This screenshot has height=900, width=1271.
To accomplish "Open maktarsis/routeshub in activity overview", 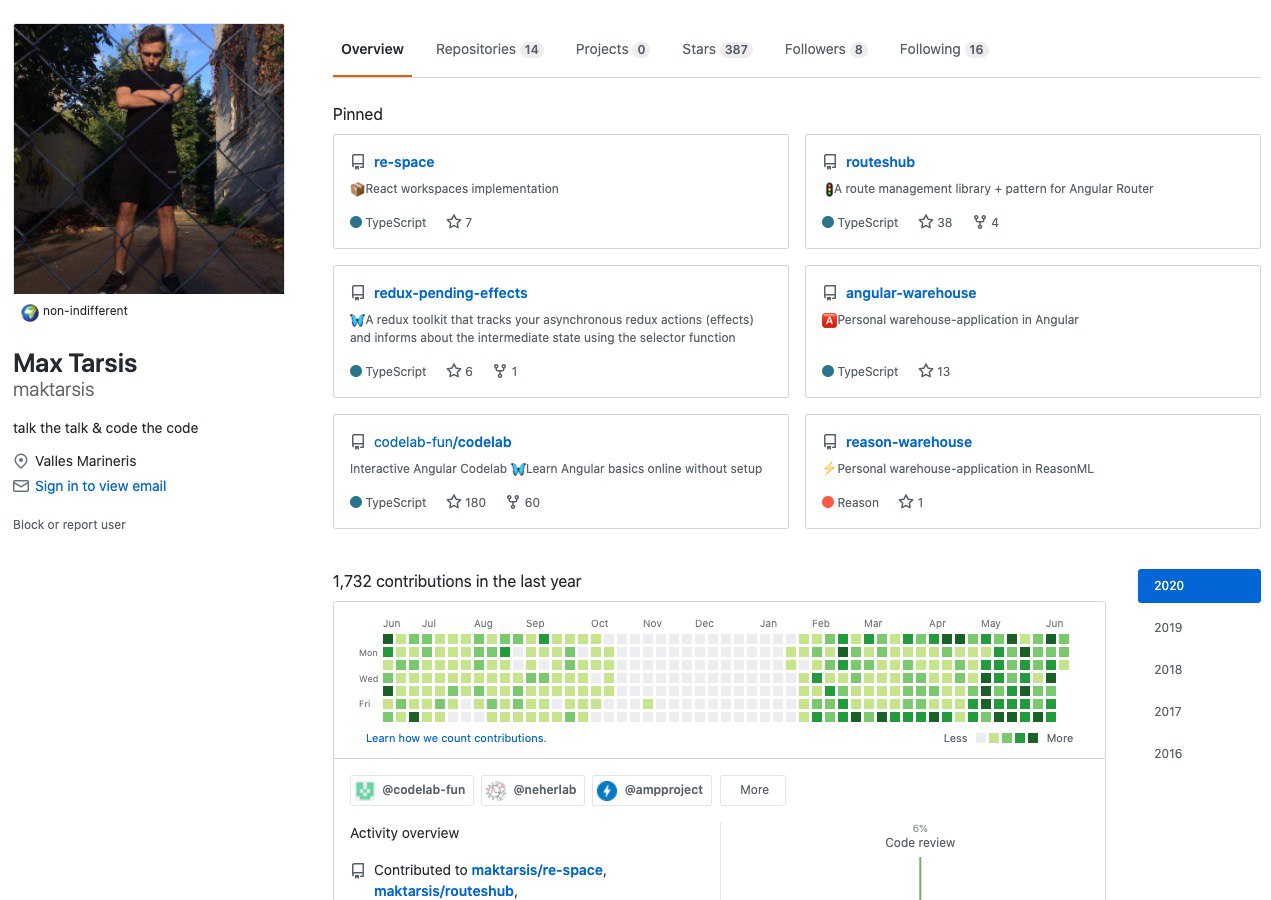I will 444,891.
